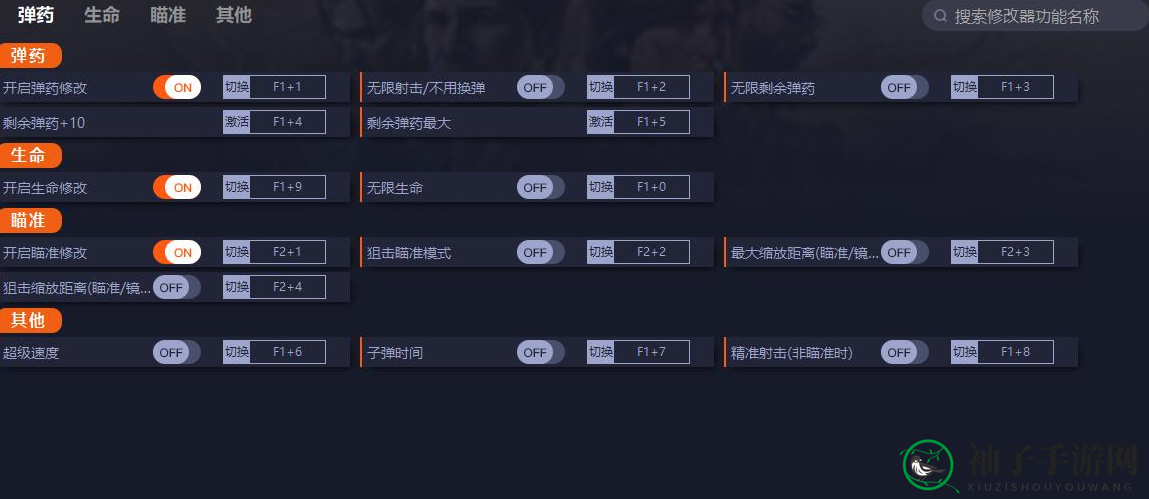Click the F1+9 hotkey field
The image size is (1149, 499).
coord(288,187)
